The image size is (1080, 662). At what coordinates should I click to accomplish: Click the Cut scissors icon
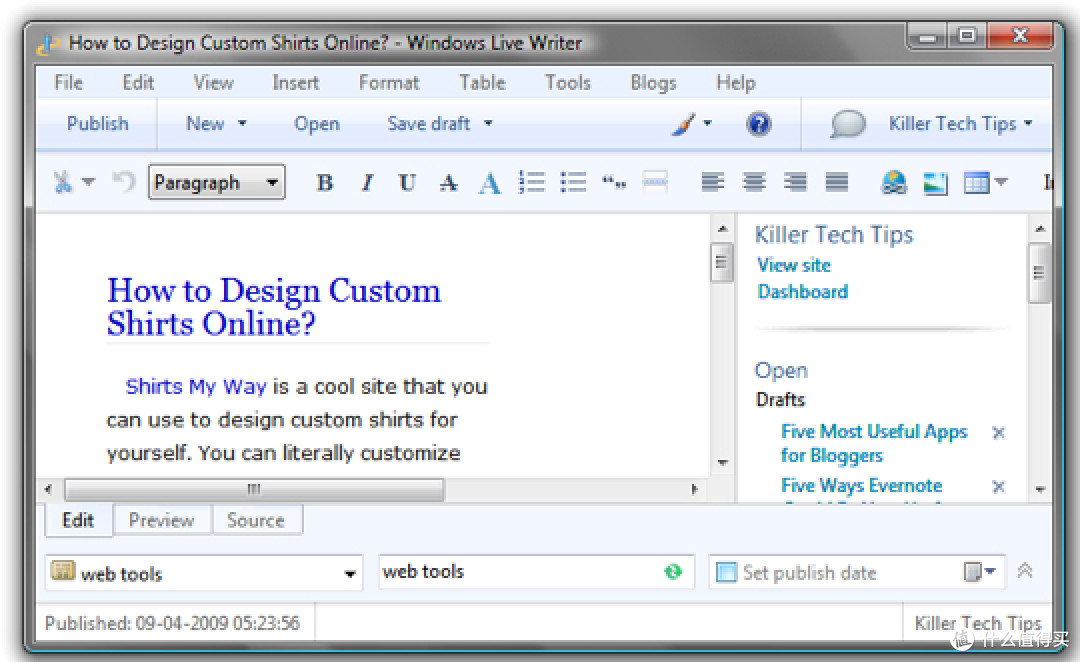click(x=63, y=182)
